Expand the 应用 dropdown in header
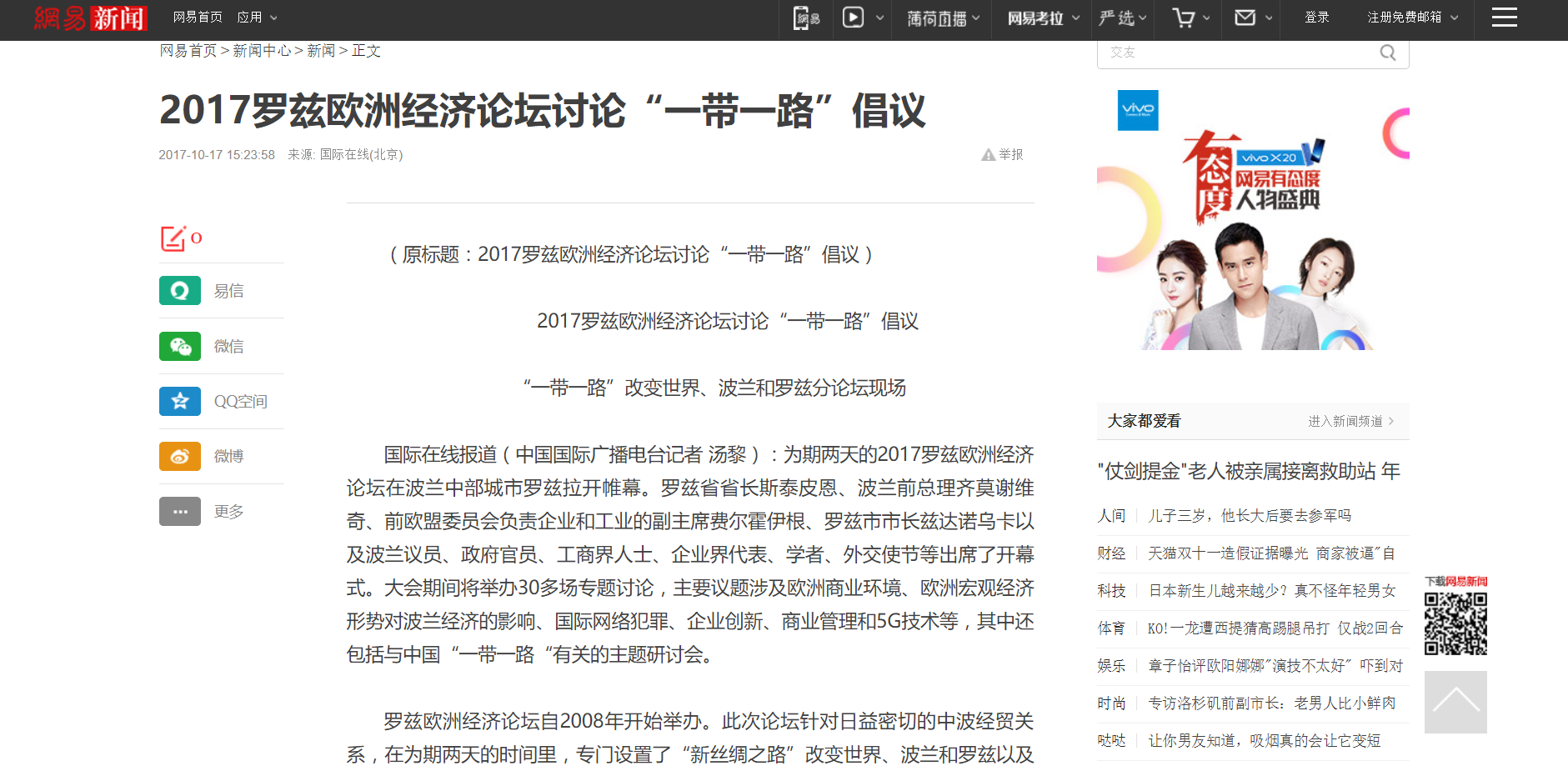1568x776 pixels. 257,18
